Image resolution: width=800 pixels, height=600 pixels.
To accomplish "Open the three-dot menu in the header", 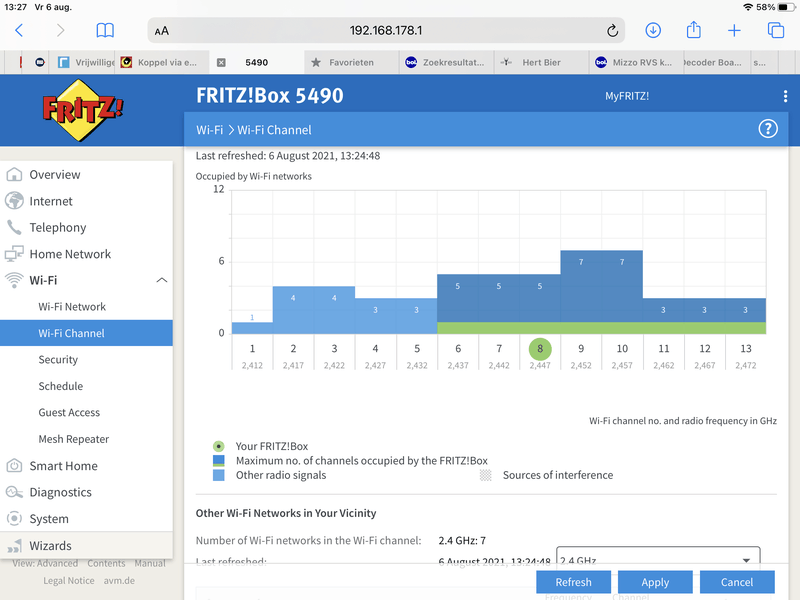I will (785, 96).
